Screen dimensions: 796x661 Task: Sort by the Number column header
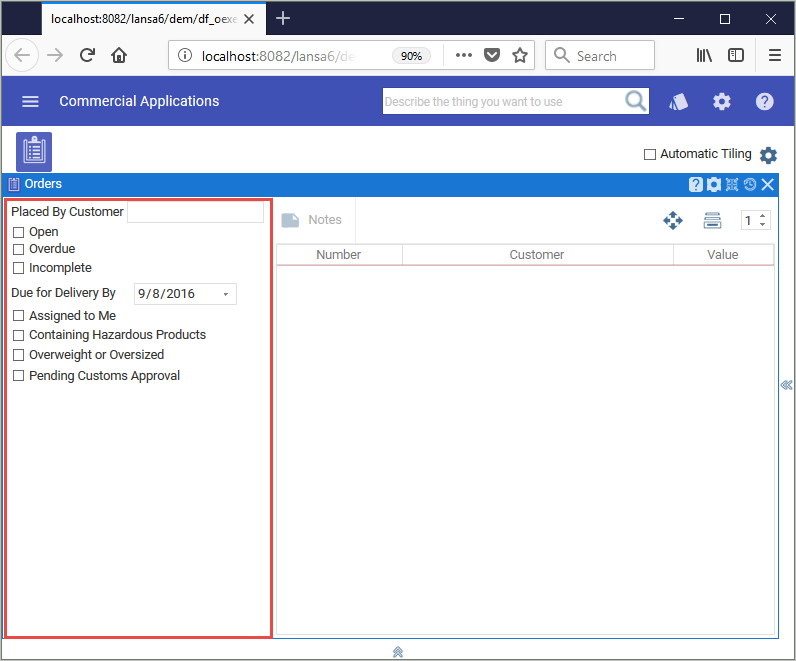(339, 255)
